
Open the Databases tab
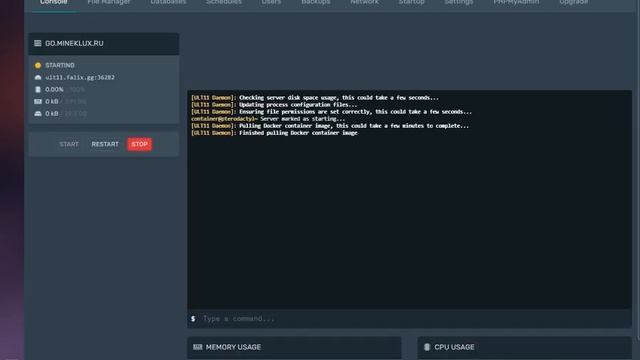tap(168, 2)
